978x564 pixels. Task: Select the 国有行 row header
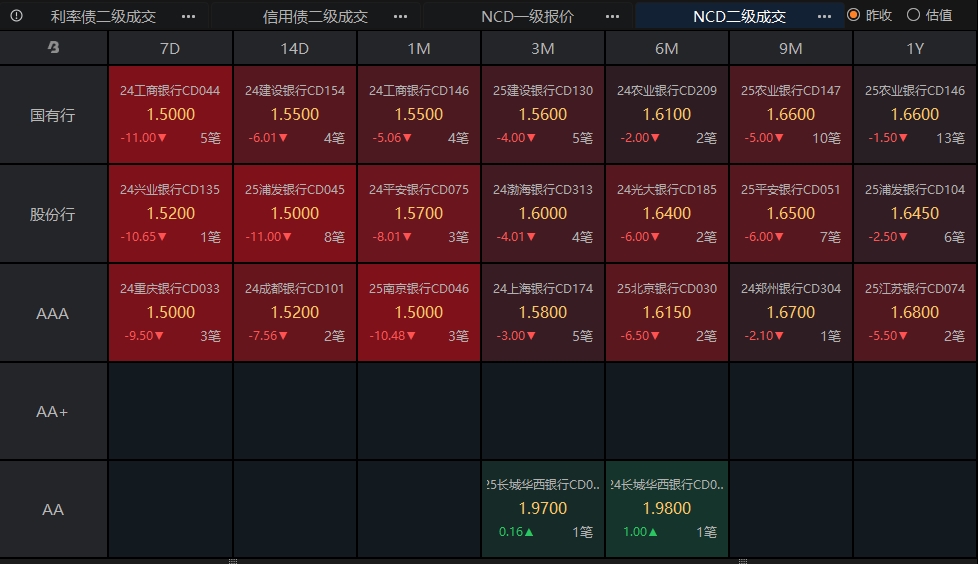tap(53, 115)
